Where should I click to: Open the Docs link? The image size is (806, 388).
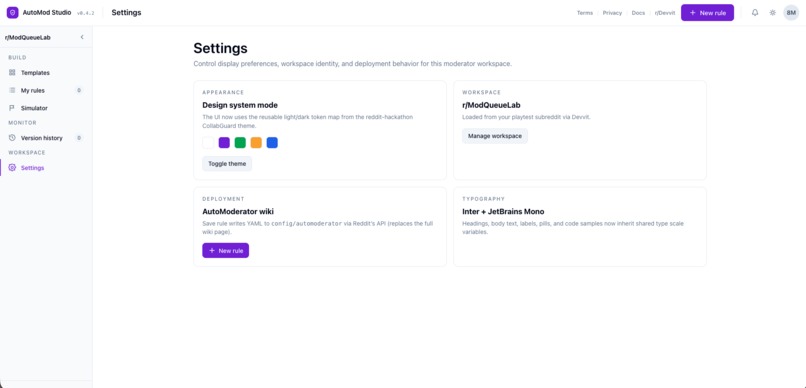pos(638,13)
